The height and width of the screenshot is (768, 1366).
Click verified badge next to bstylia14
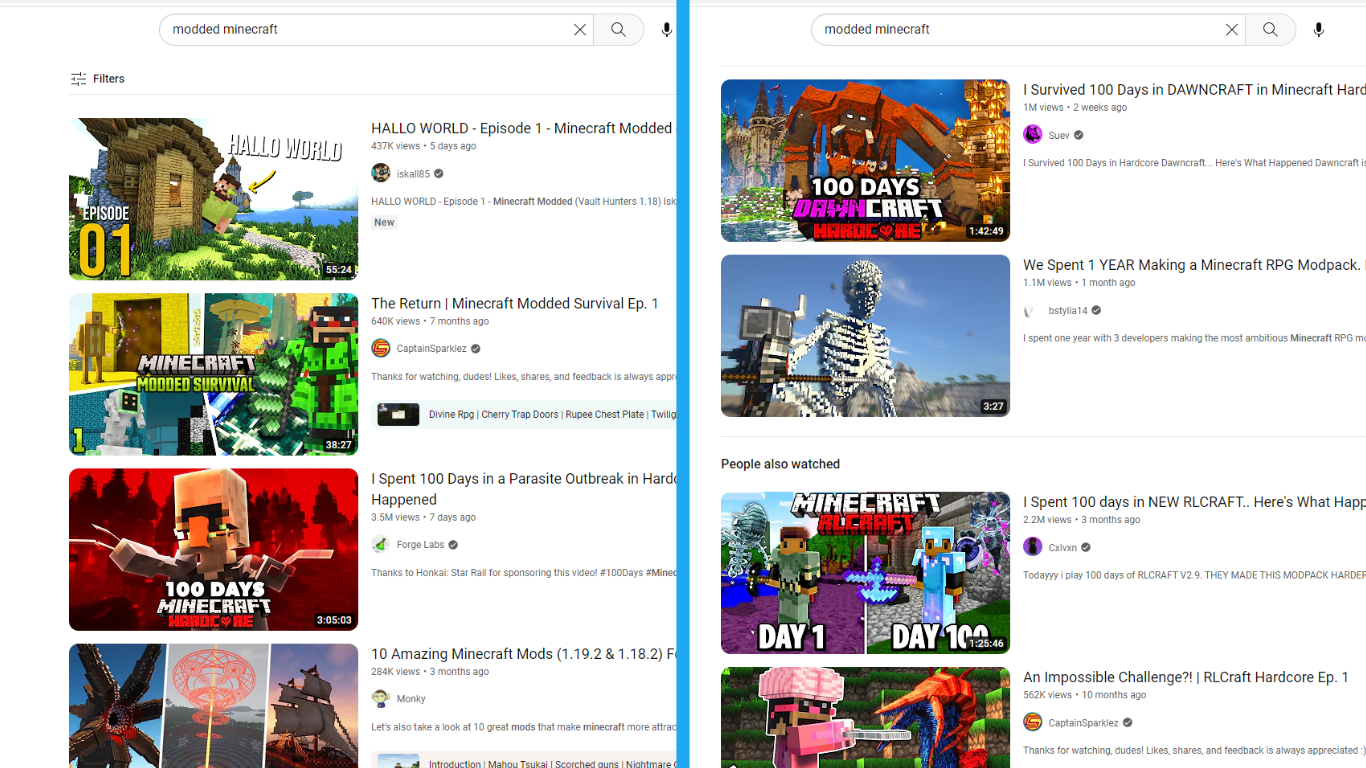(1097, 311)
